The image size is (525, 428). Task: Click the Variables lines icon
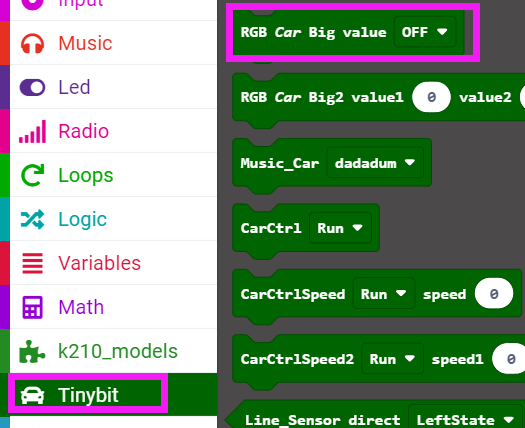[x=32, y=263]
